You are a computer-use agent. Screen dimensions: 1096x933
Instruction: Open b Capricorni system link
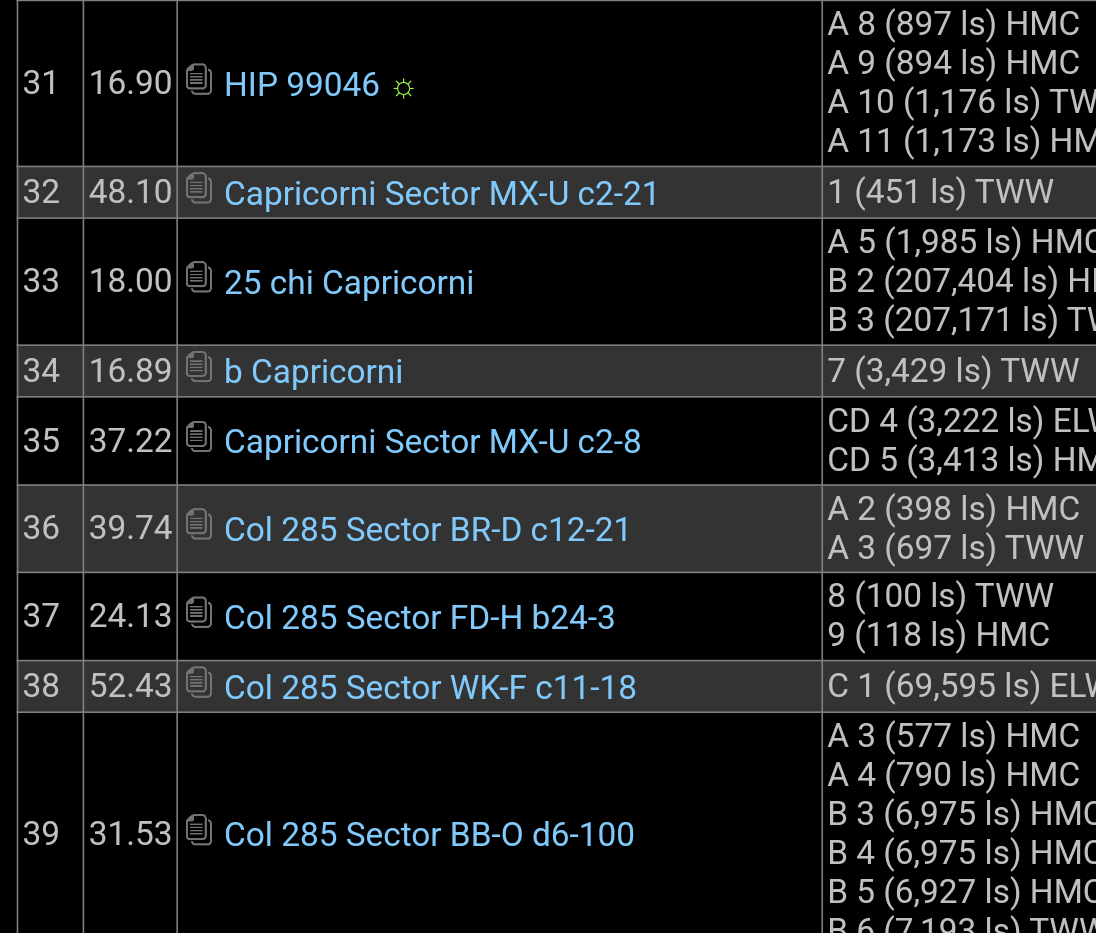pos(313,372)
